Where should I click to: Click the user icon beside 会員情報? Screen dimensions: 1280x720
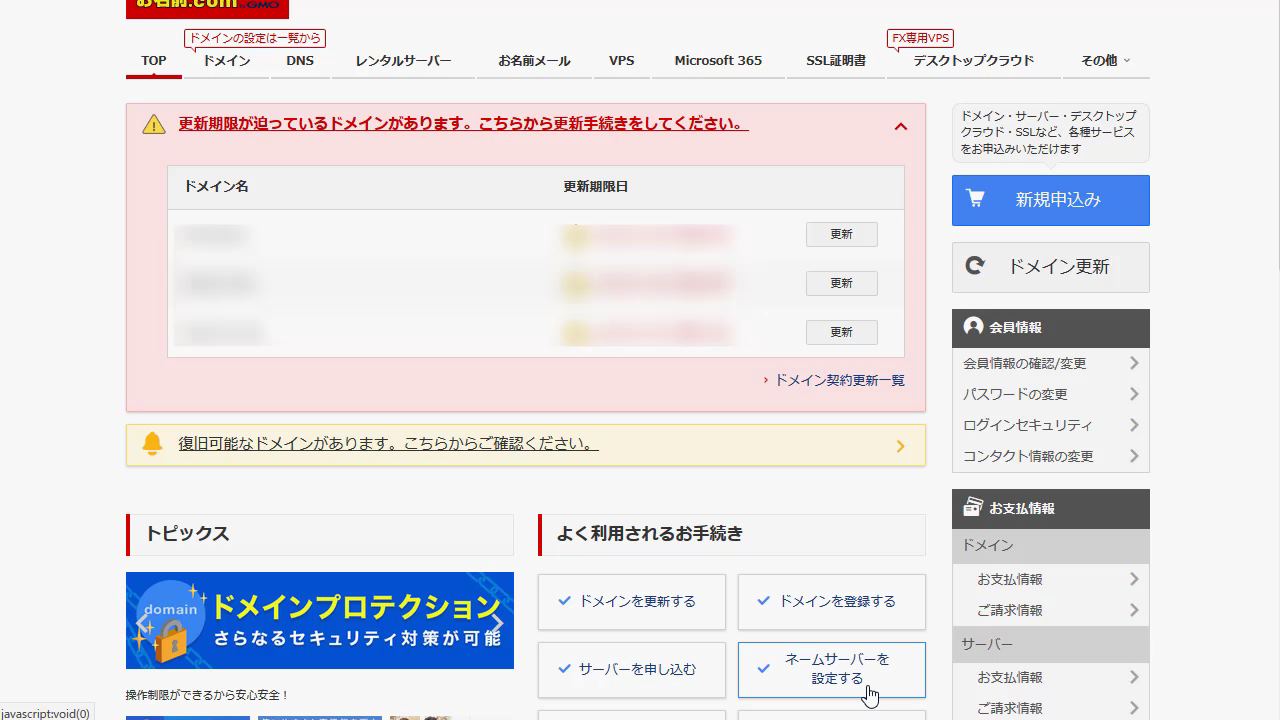coord(973,327)
